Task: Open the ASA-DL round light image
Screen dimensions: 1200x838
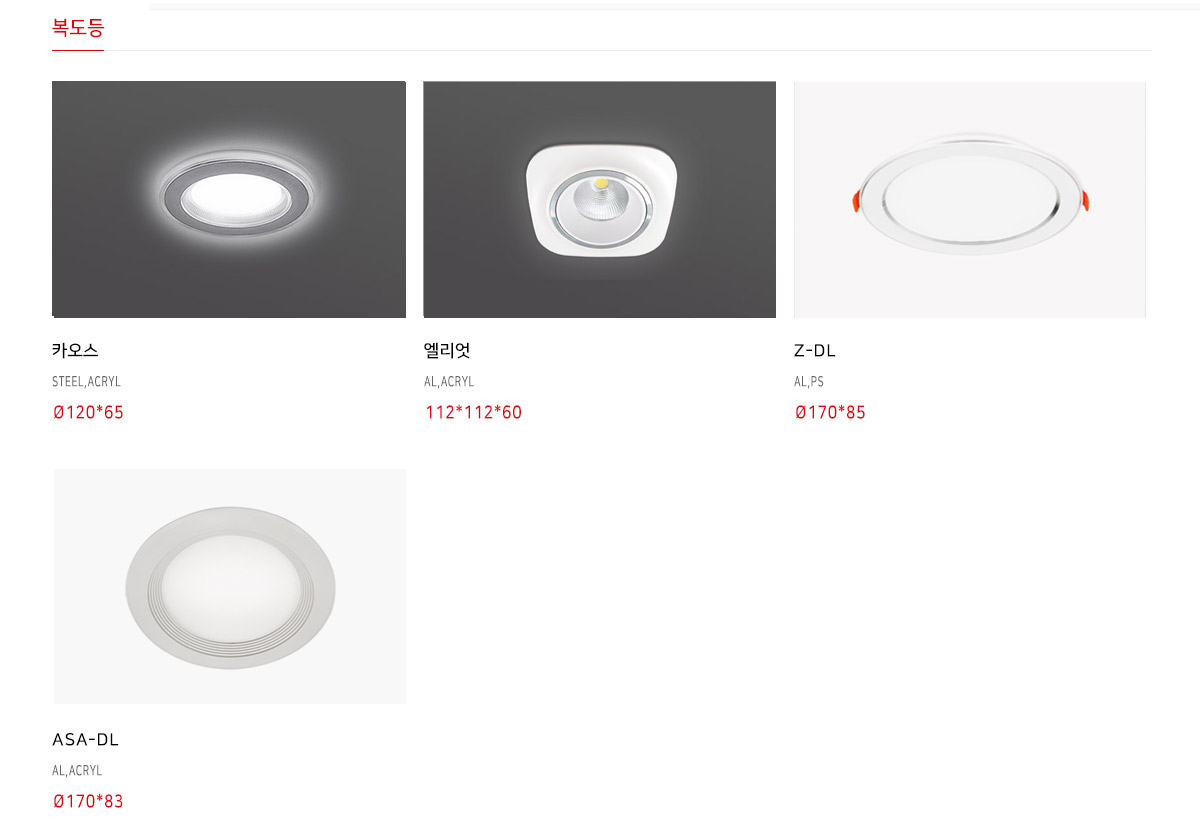Action: coord(230,587)
